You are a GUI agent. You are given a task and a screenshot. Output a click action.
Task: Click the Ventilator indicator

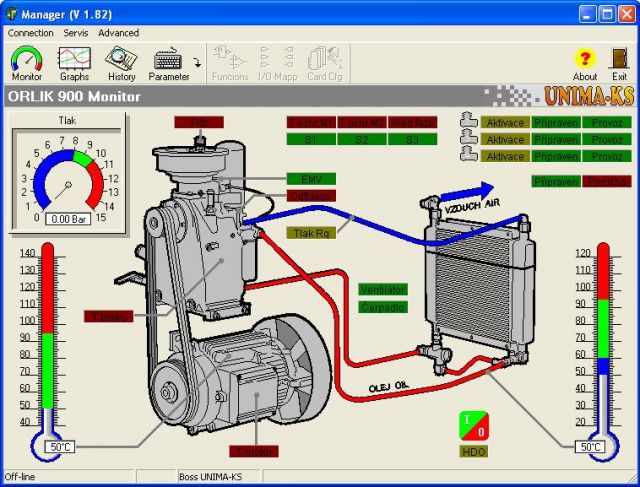(x=383, y=290)
